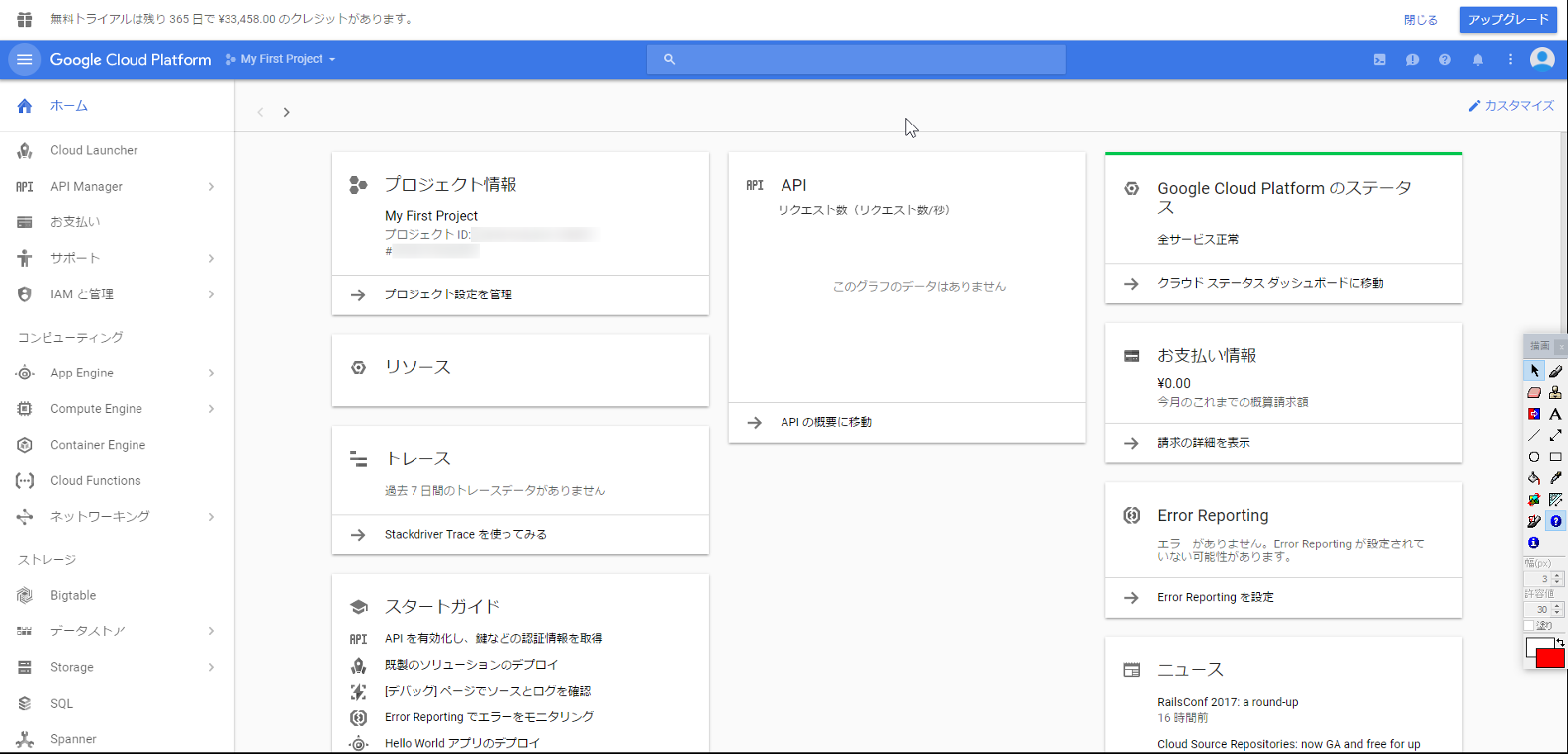Expand the Storage submenu arrow
This screenshot has height=754, width=1568.
click(x=211, y=667)
